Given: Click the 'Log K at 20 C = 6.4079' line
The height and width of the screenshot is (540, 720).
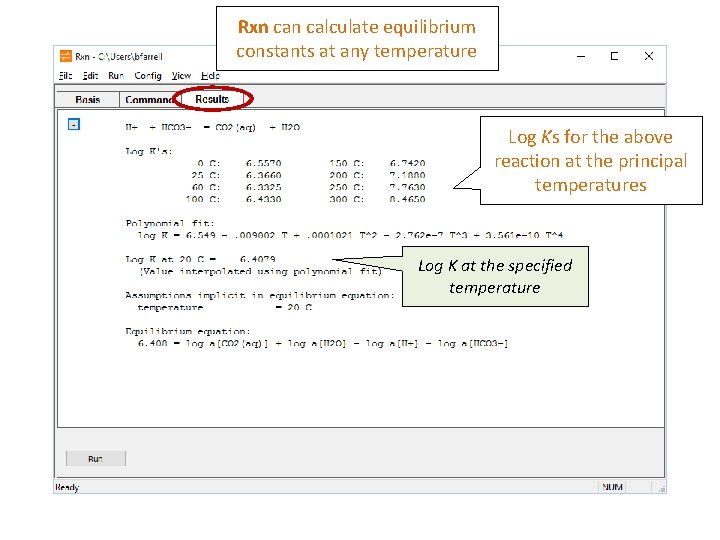Looking at the screenshot, I should click(x=200, y=259).
